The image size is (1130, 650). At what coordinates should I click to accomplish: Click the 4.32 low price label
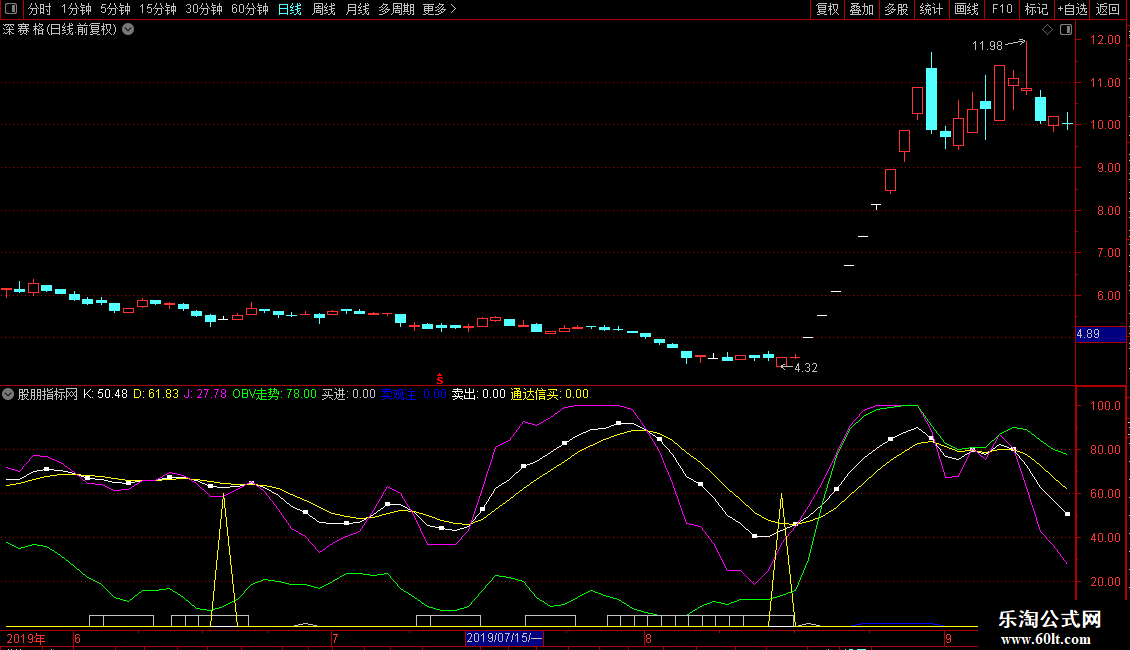click(x=806, y=368)
